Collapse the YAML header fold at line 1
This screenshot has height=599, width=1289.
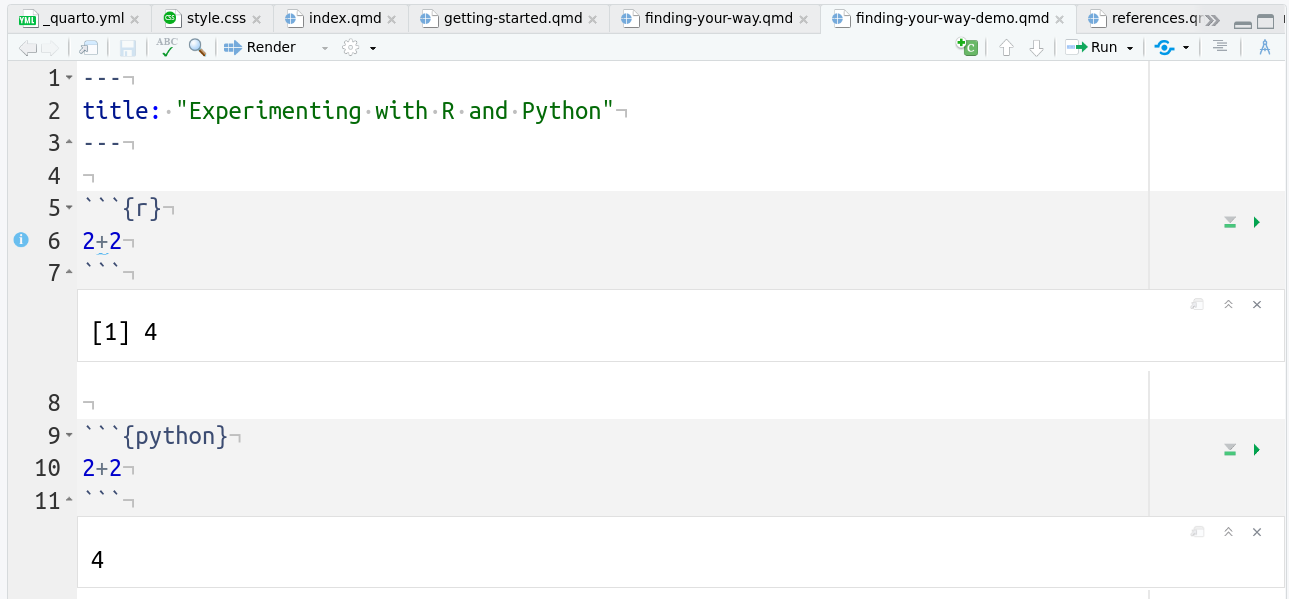[69, 78]
